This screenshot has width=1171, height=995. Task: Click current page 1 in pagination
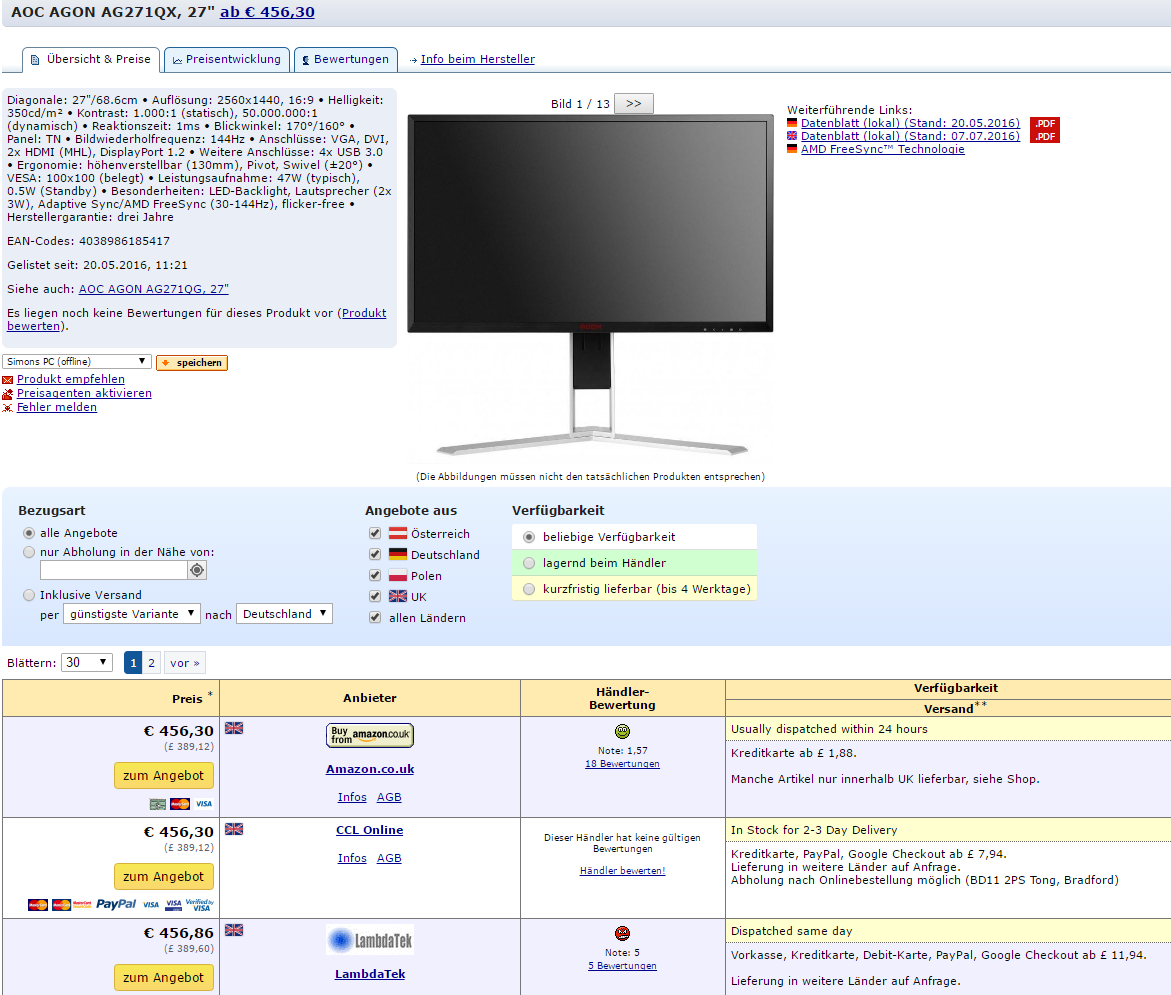pos(133,663)
